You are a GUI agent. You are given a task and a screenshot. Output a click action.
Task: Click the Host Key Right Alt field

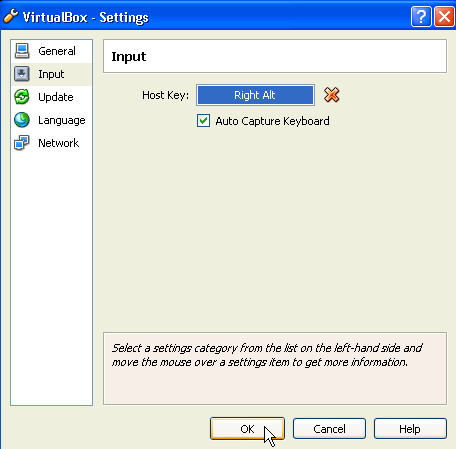pyautogui.click(x=255, y=95)
